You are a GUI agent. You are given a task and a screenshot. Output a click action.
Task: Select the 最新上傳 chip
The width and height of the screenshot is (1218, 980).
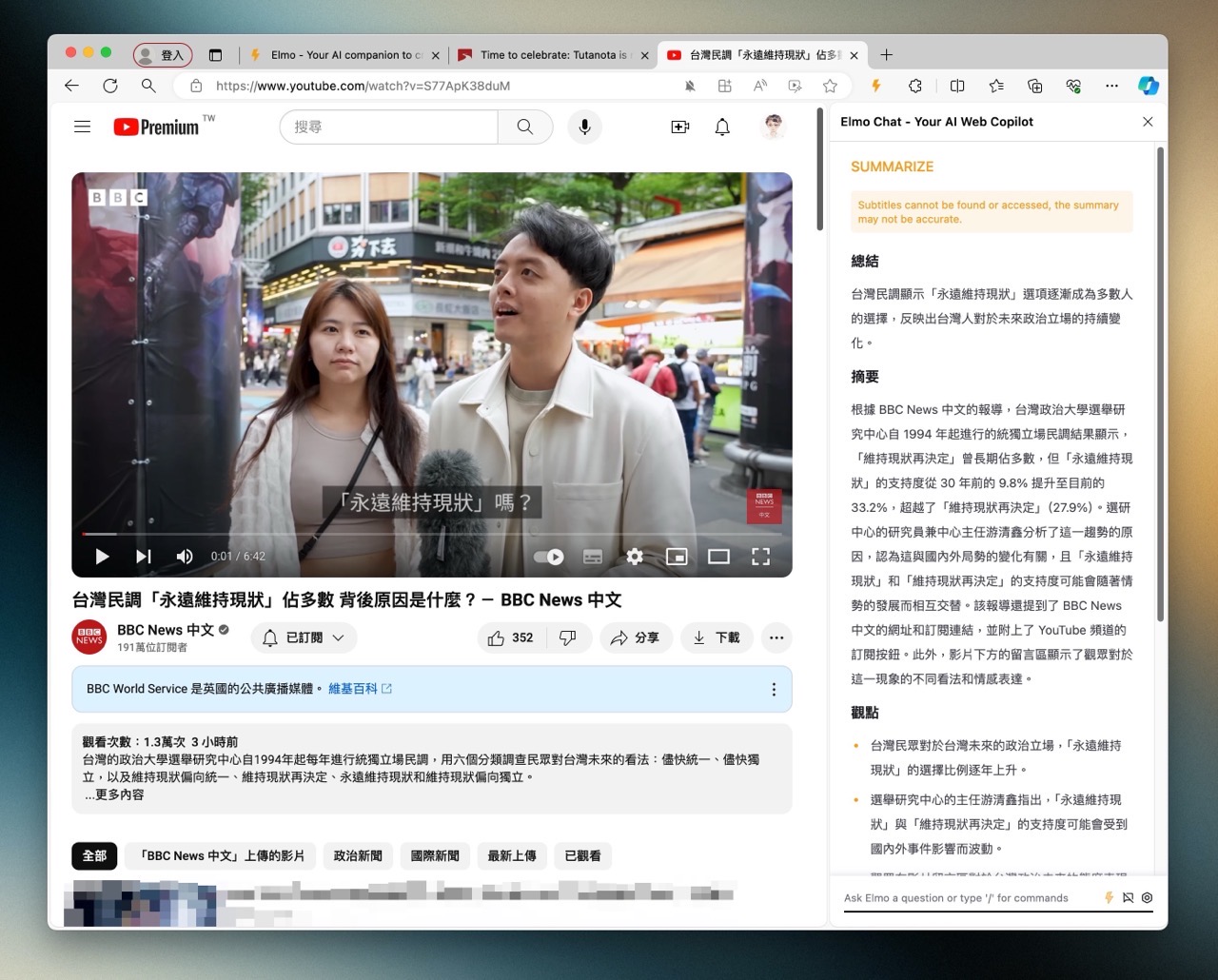coord(512,855)
